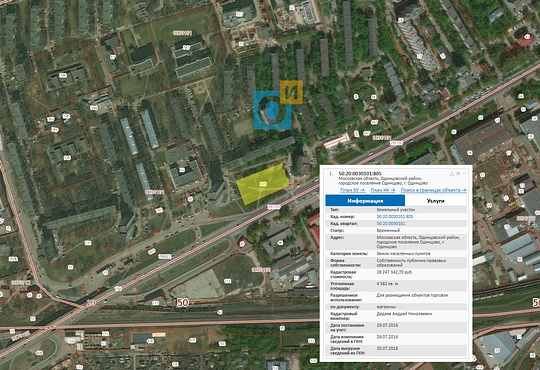Screen dimensions: 540x370
Task: Click the Кадастровый инженер row
Action: point(396,316)
